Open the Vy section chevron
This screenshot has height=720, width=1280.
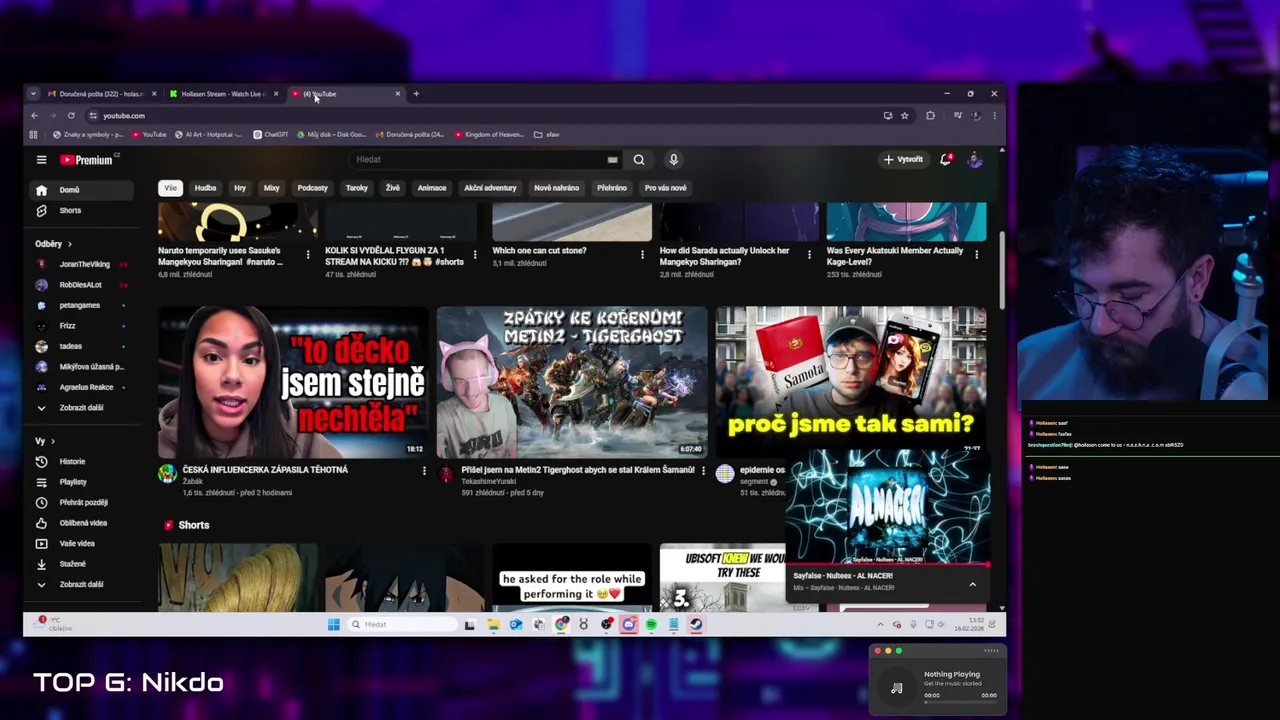pyautogui.click(x=53, y=441)
